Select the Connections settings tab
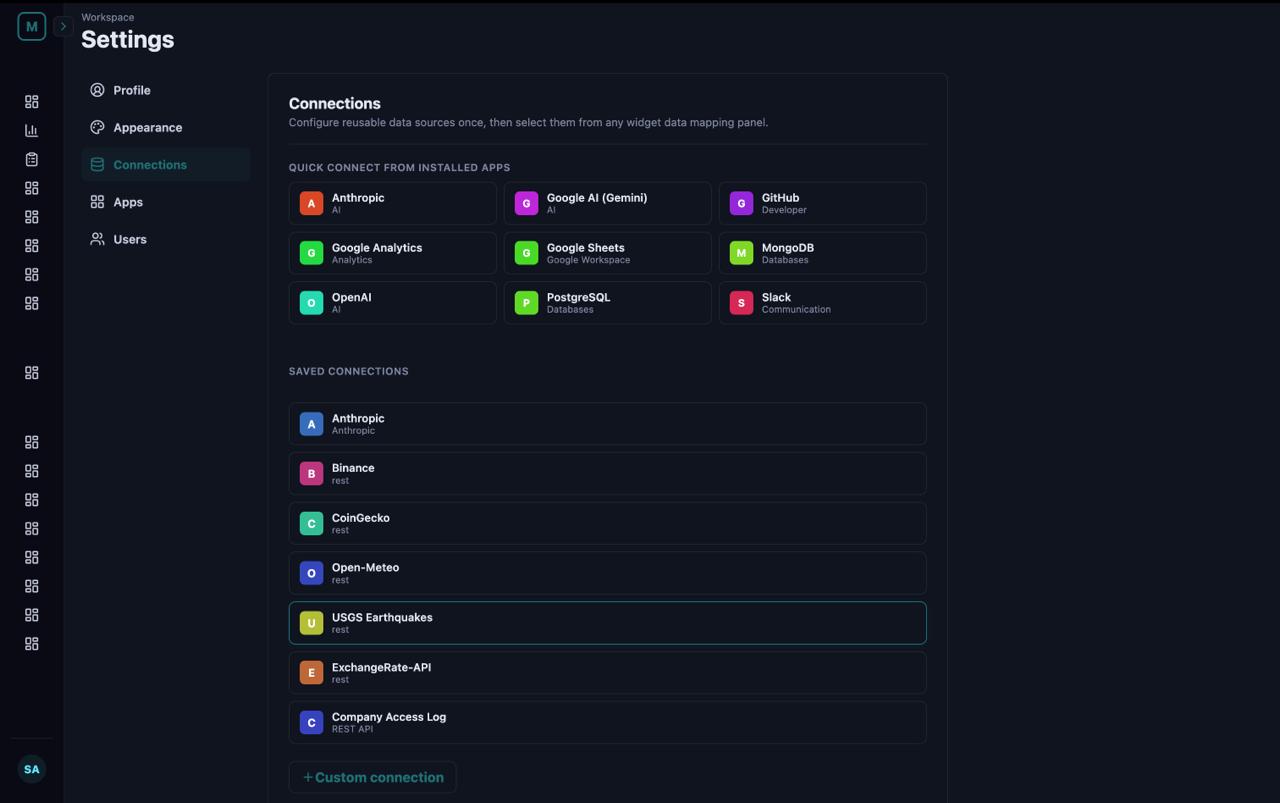The width and height of the screenshot is (1280, 803). click(x=166, y=164)
